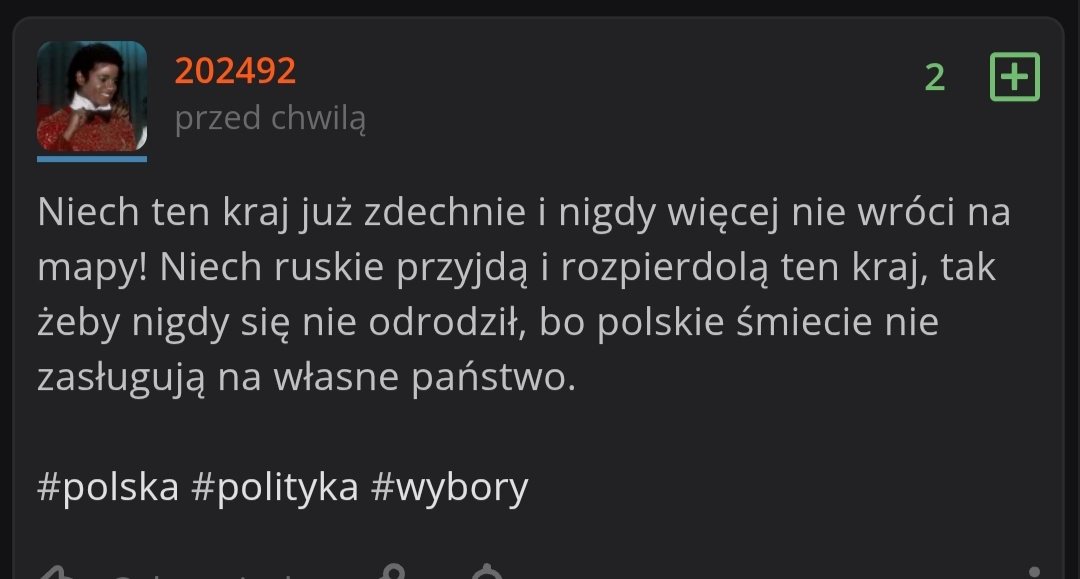This screenshot has width=1080, height=579.
Task: Open user 202492 avatar picture
Action: (92, 96)
